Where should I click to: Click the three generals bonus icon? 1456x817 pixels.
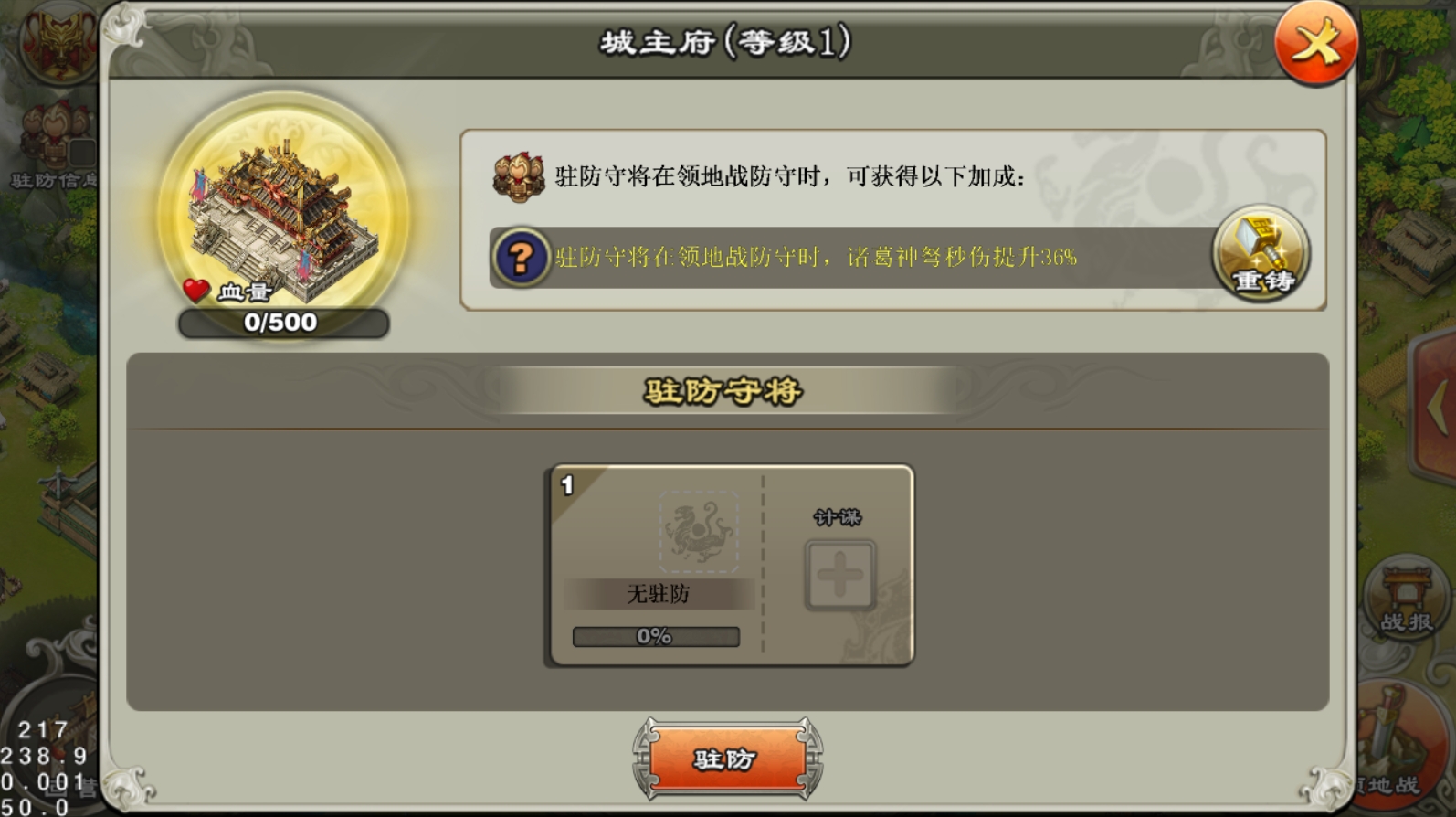pos(518,175)
